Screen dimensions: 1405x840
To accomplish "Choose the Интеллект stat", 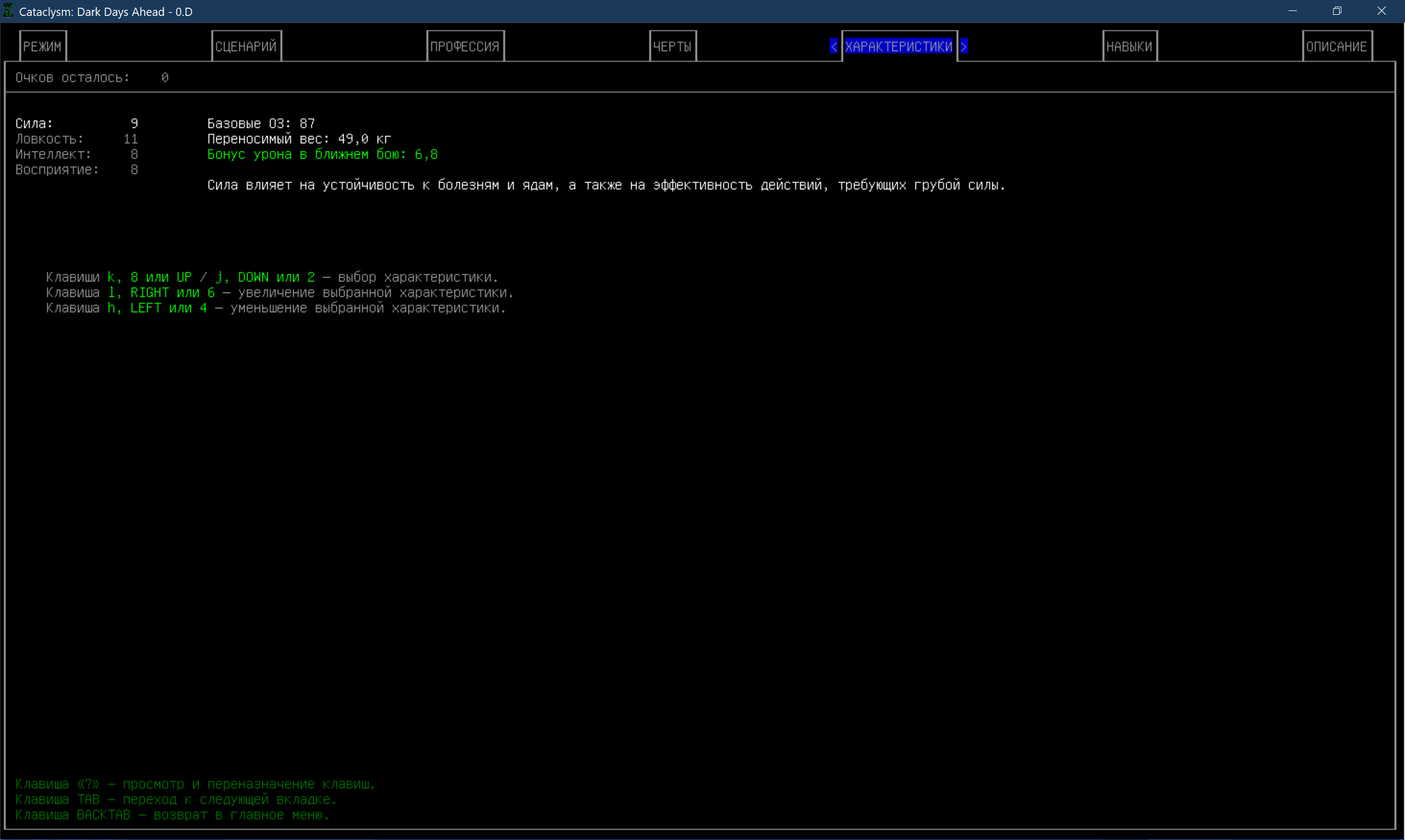I will click(x=53, y=154).
